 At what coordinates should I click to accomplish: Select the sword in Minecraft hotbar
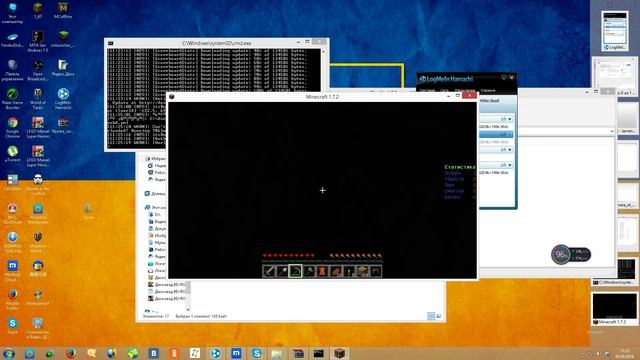[269, 271]
